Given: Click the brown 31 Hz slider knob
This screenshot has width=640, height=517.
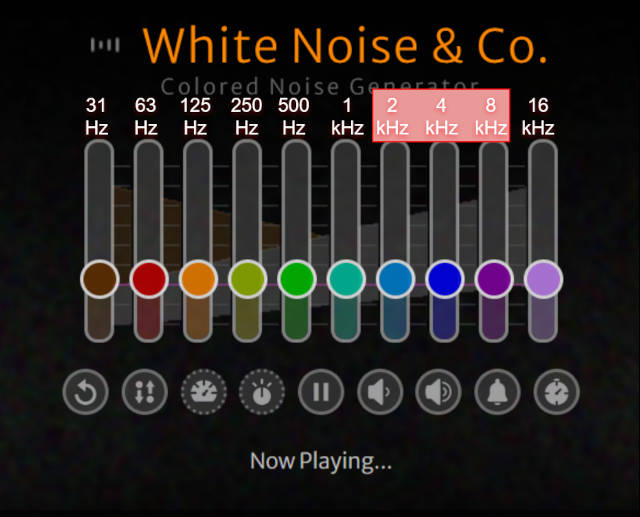Looking at the screenshot, I should 100,279.
